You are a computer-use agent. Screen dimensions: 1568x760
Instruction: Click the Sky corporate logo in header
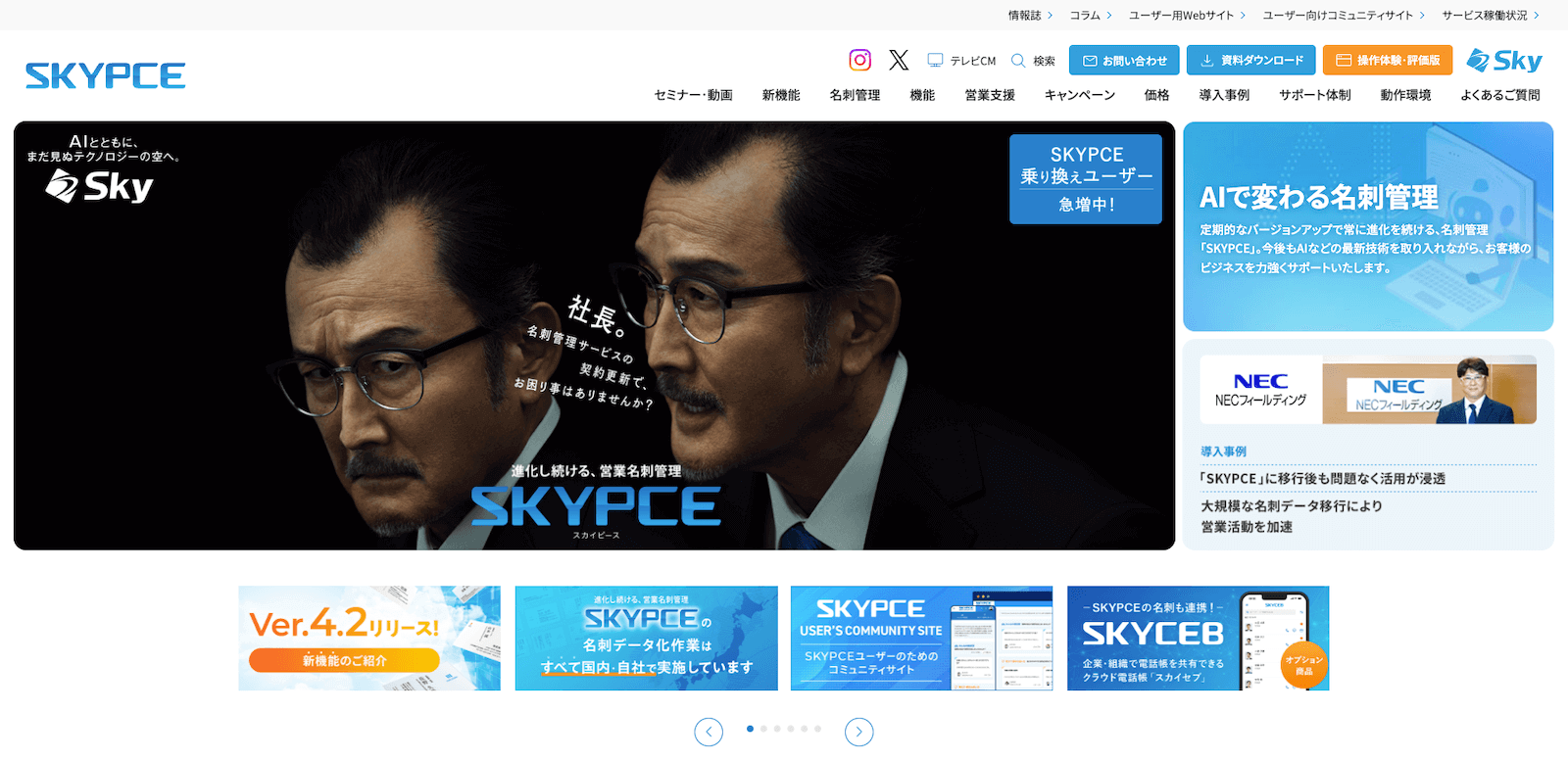point(1504,61)
